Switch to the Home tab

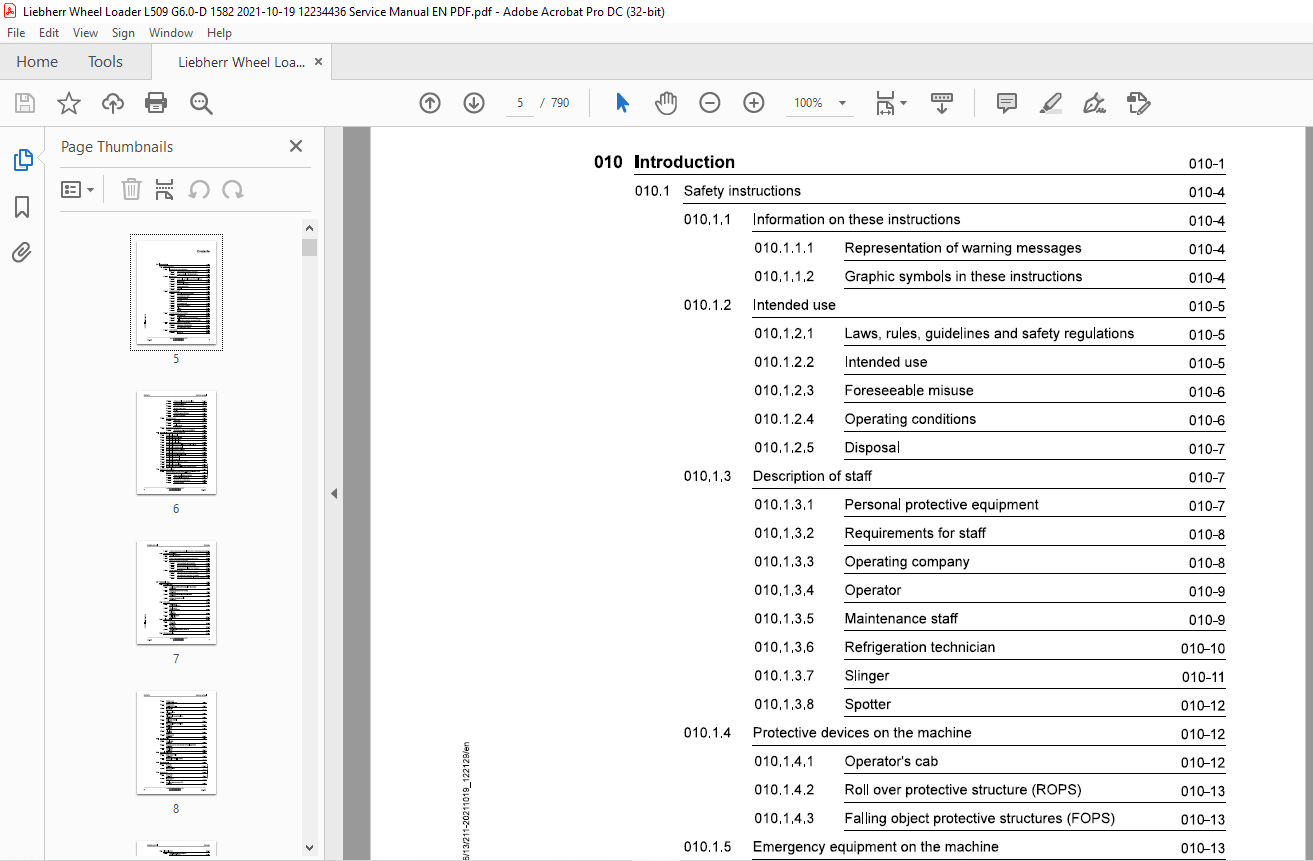pyautogui.click(x=37, y=62)
